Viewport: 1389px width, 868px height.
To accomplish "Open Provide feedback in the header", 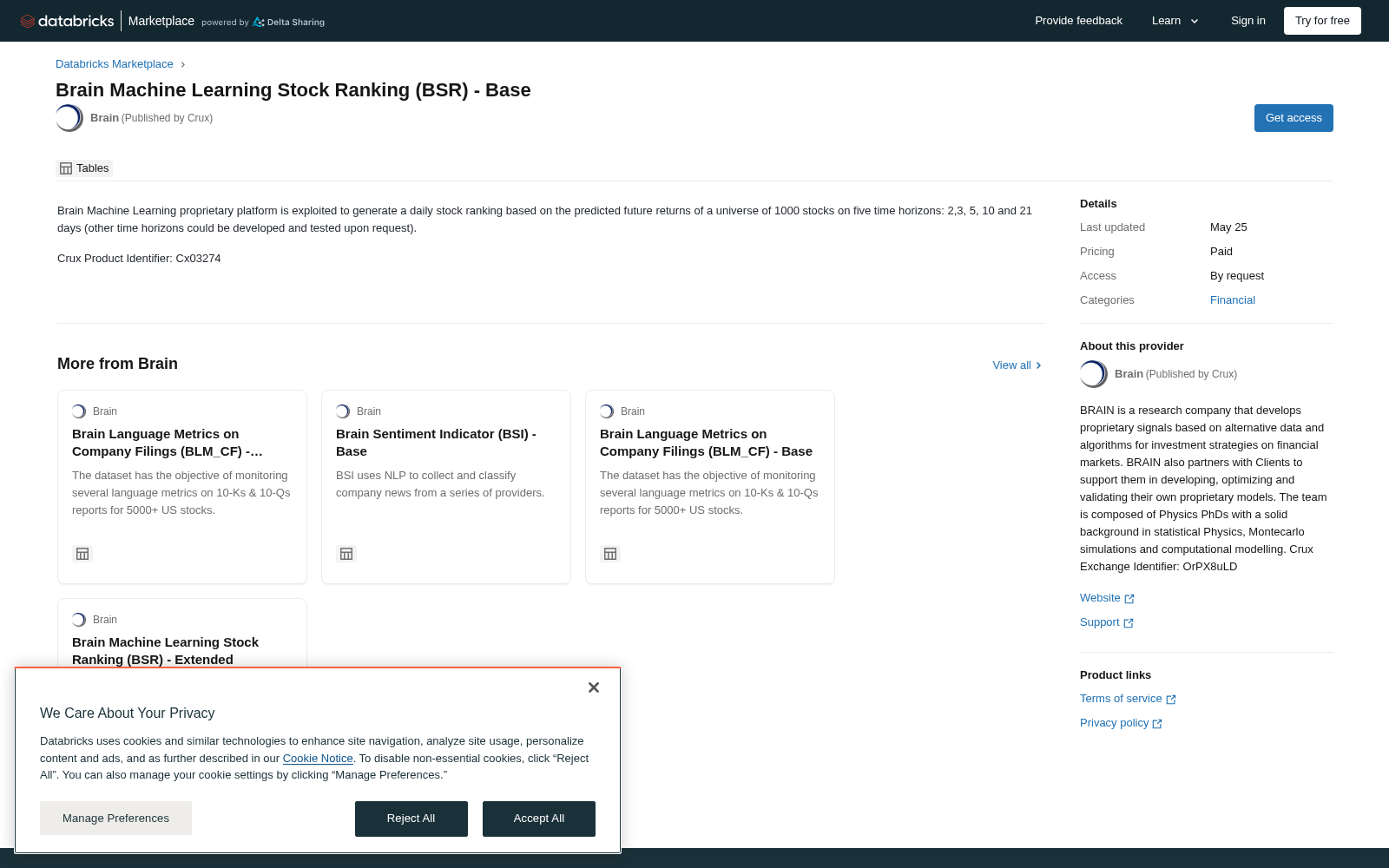I will [x=1078, y=21].
